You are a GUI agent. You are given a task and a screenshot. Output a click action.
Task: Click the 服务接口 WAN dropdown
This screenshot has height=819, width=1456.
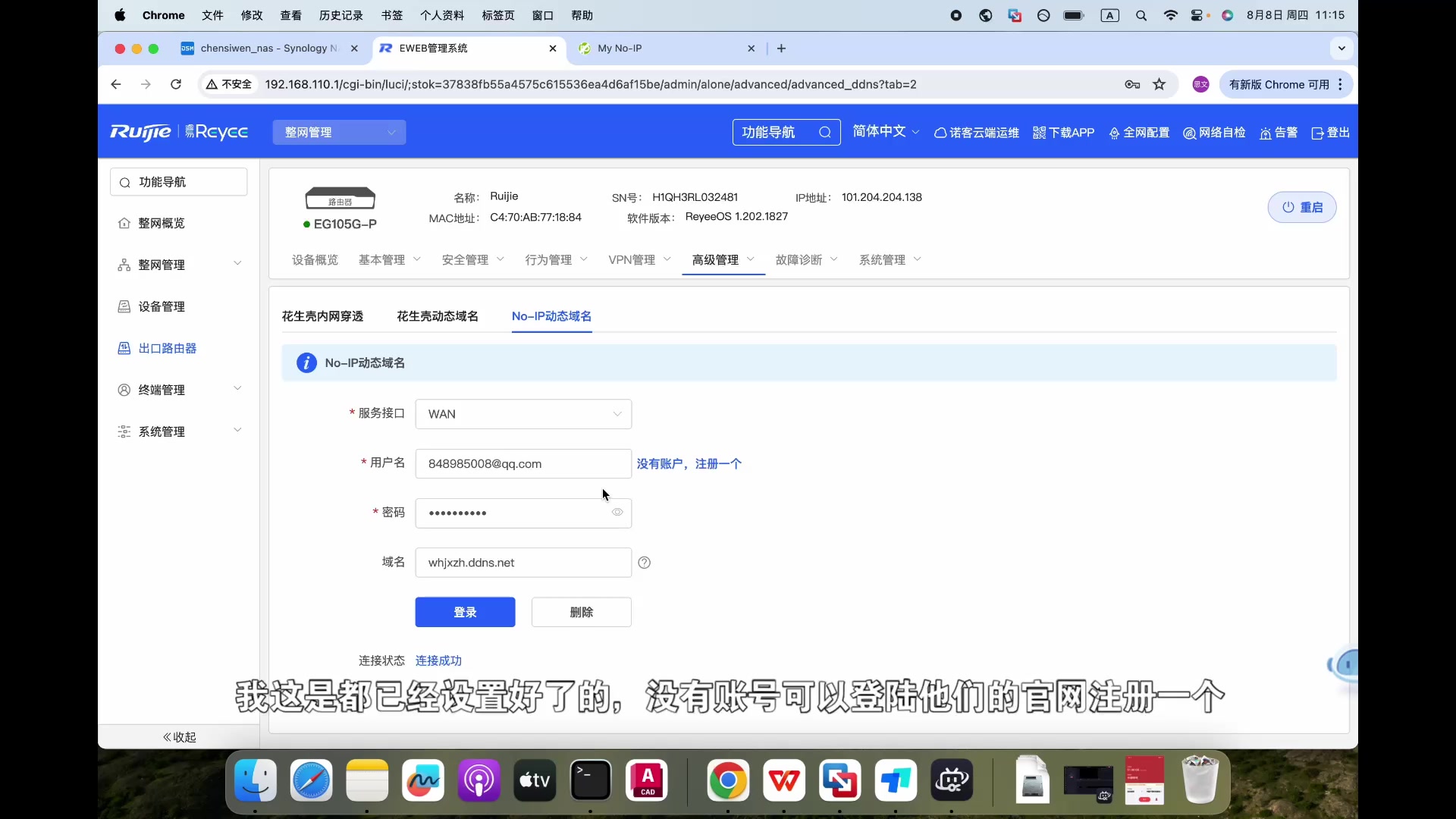pyautogui.click(x=523, y=413)
